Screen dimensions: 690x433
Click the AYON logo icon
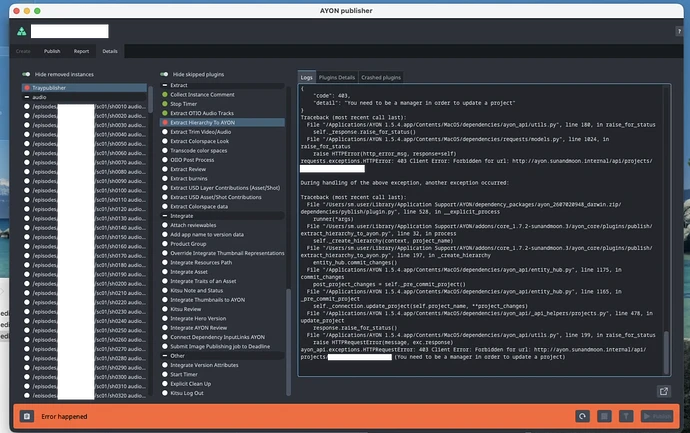22,31
